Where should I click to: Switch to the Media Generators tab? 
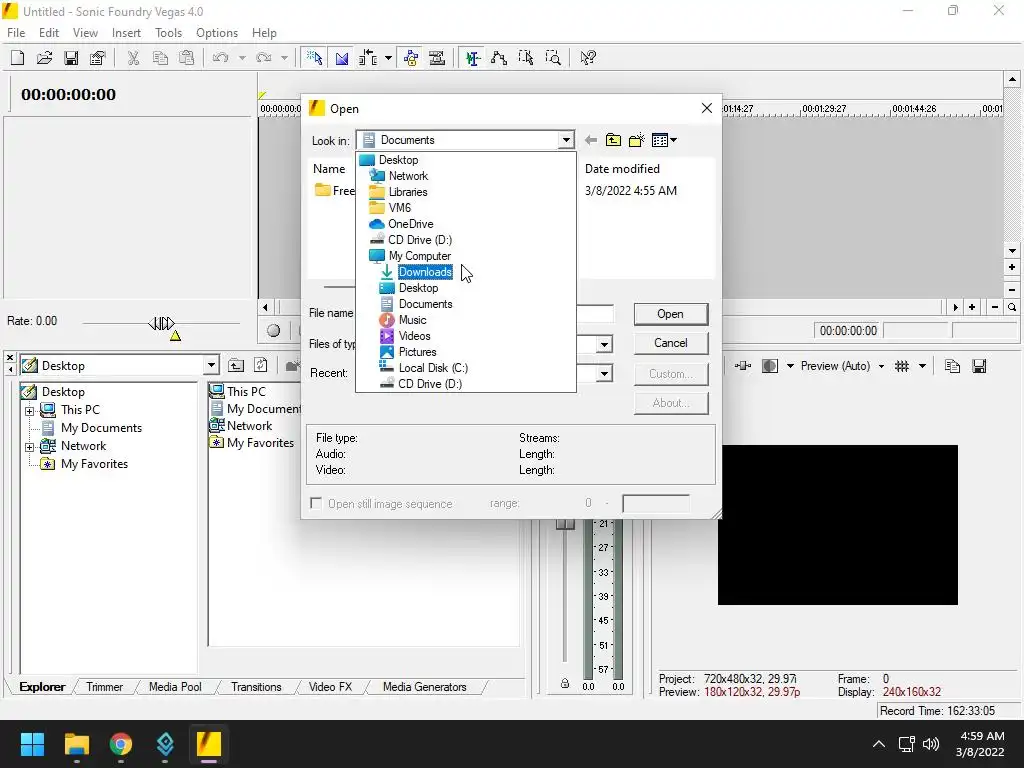pyautogui.click(x=424, y=687)
